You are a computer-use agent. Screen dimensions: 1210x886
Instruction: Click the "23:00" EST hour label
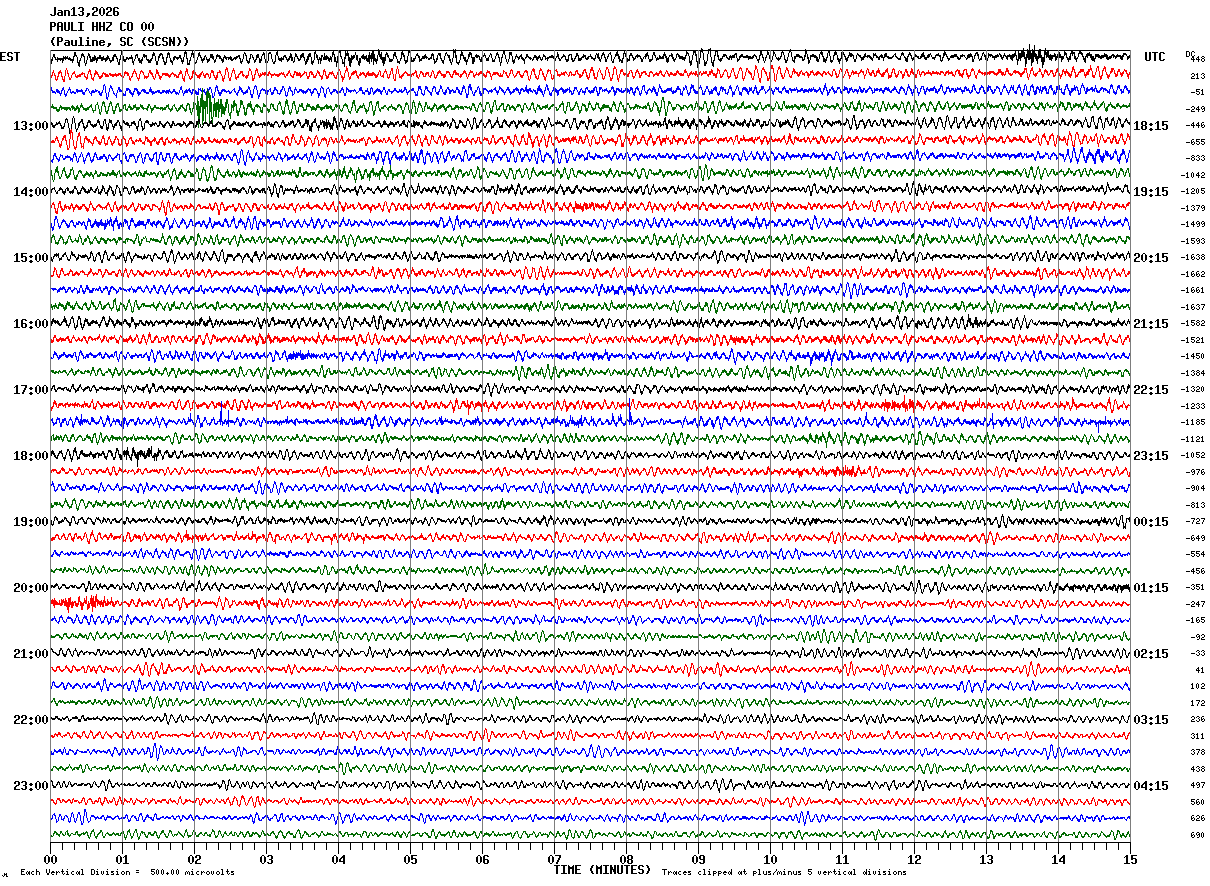tap(31, 786)
